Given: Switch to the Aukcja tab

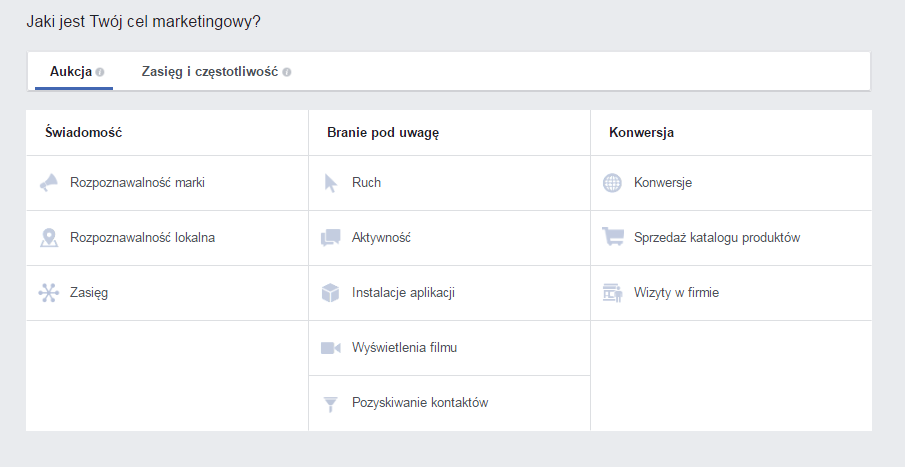Looking at the screenshot, I should click(x=71, y=72).
